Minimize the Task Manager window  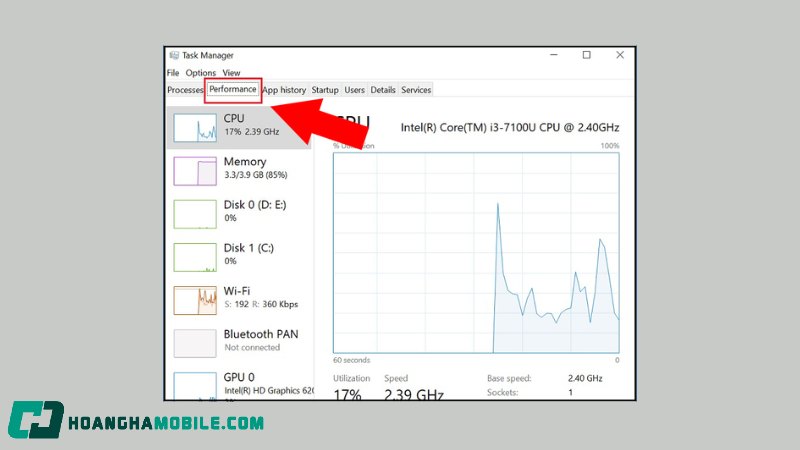pyautogui.click(x=554, y=55)
